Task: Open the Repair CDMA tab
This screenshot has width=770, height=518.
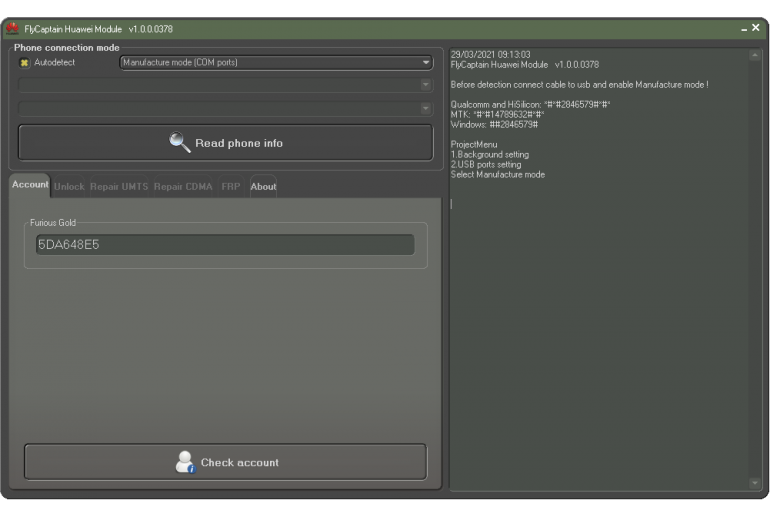Action: [x=183, y=187]
